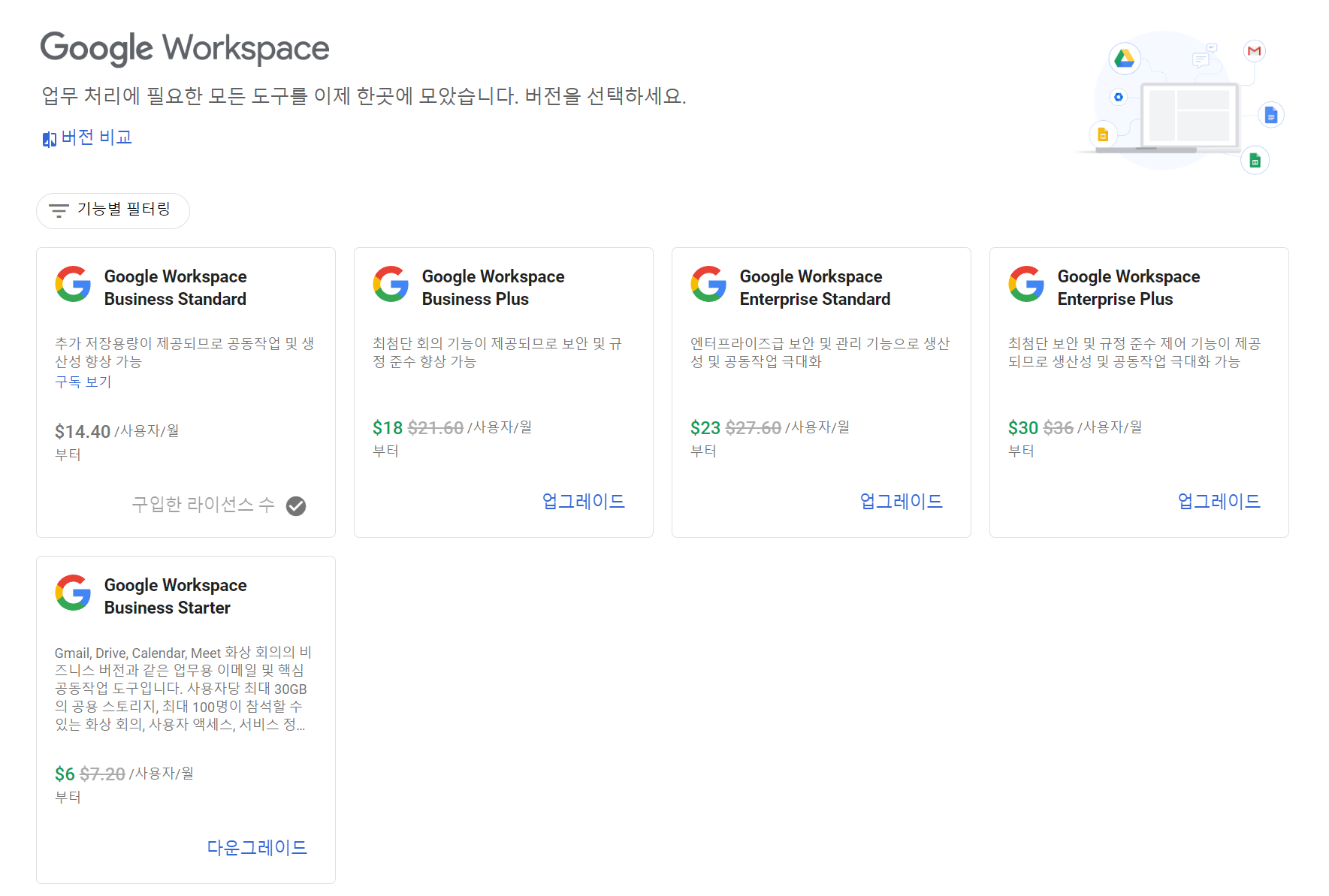This screenshot has width=1329, height=896.
Task: Click the Business Plus description text
Action: 497,352
